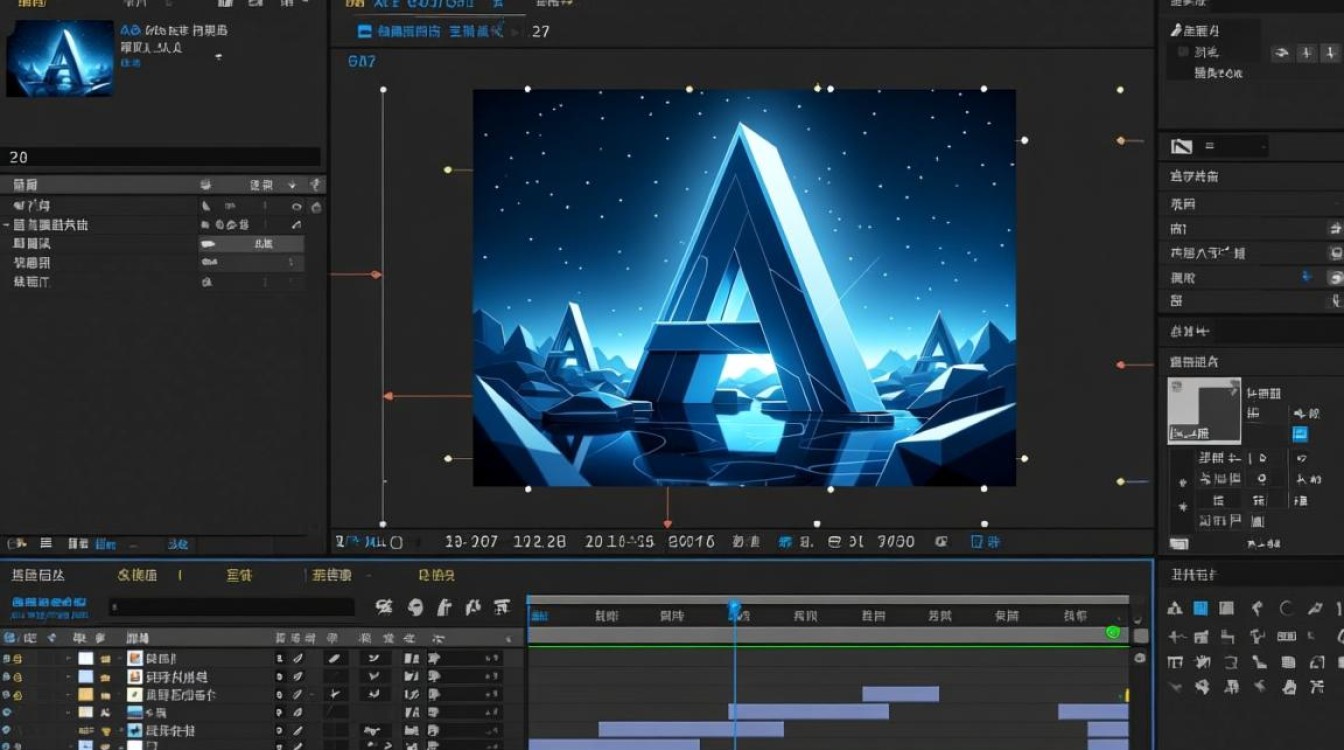
Task: Click the blue playhead marker on the timeline ruler
Action: 735,608
